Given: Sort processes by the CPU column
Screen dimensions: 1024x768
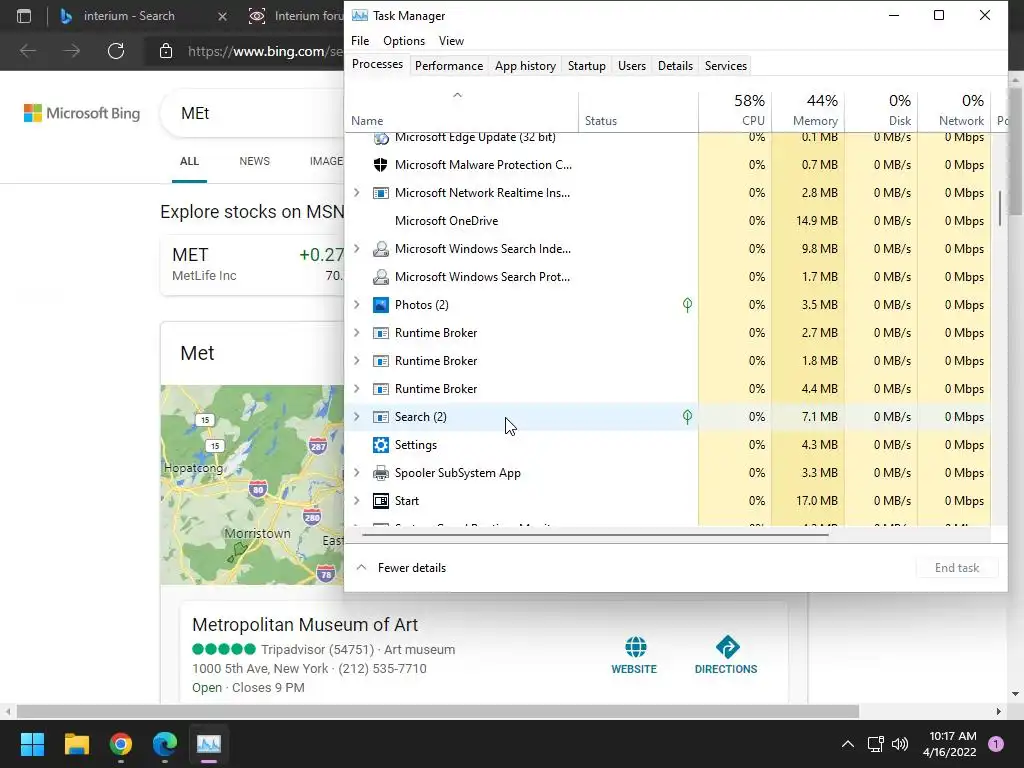Looking at the screenshot, I should coord(735,111).
